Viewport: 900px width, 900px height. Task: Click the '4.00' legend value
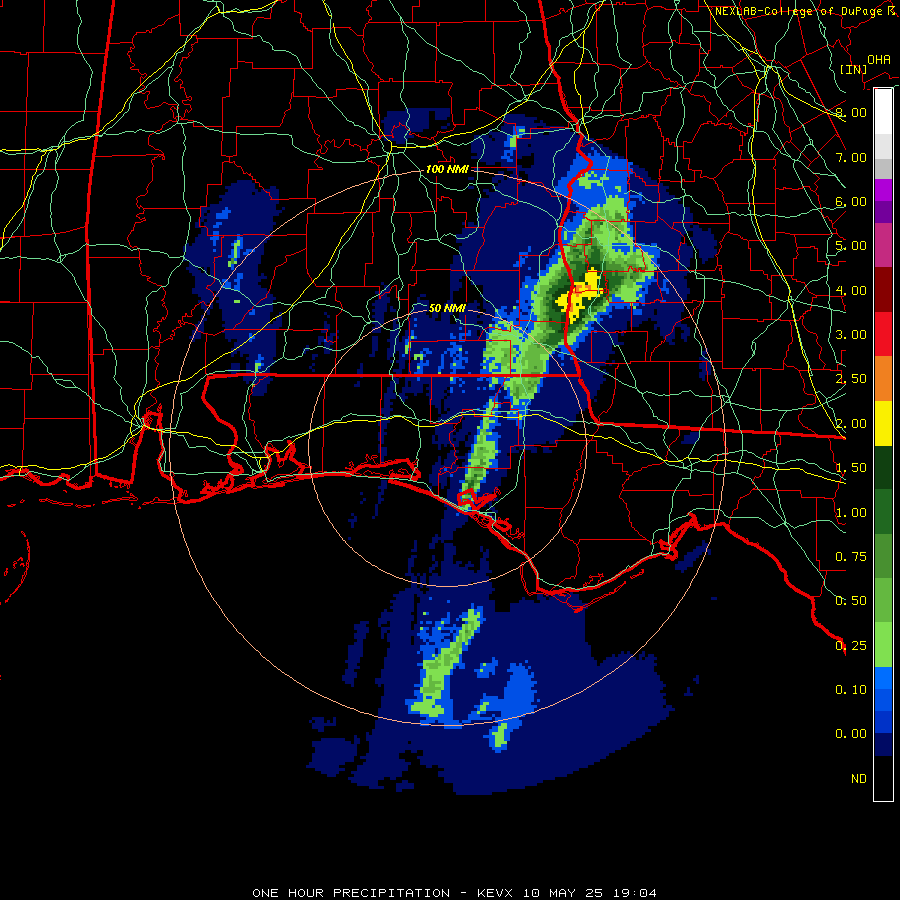click(x=851, y=290)
